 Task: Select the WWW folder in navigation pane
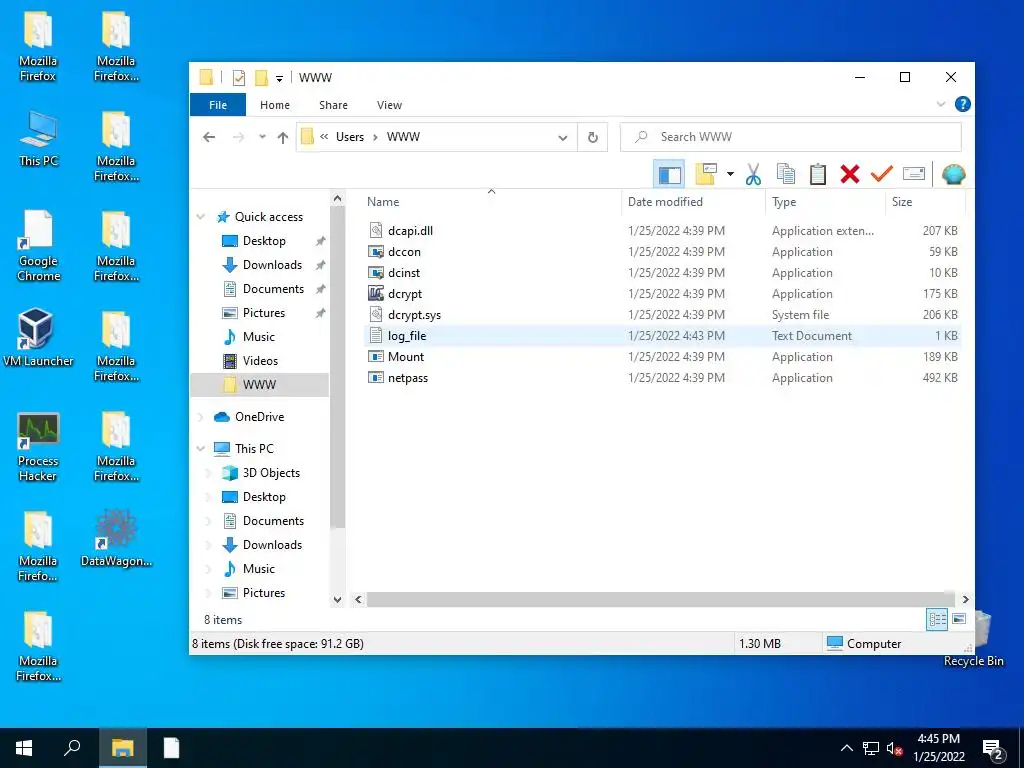coord(259,385)
